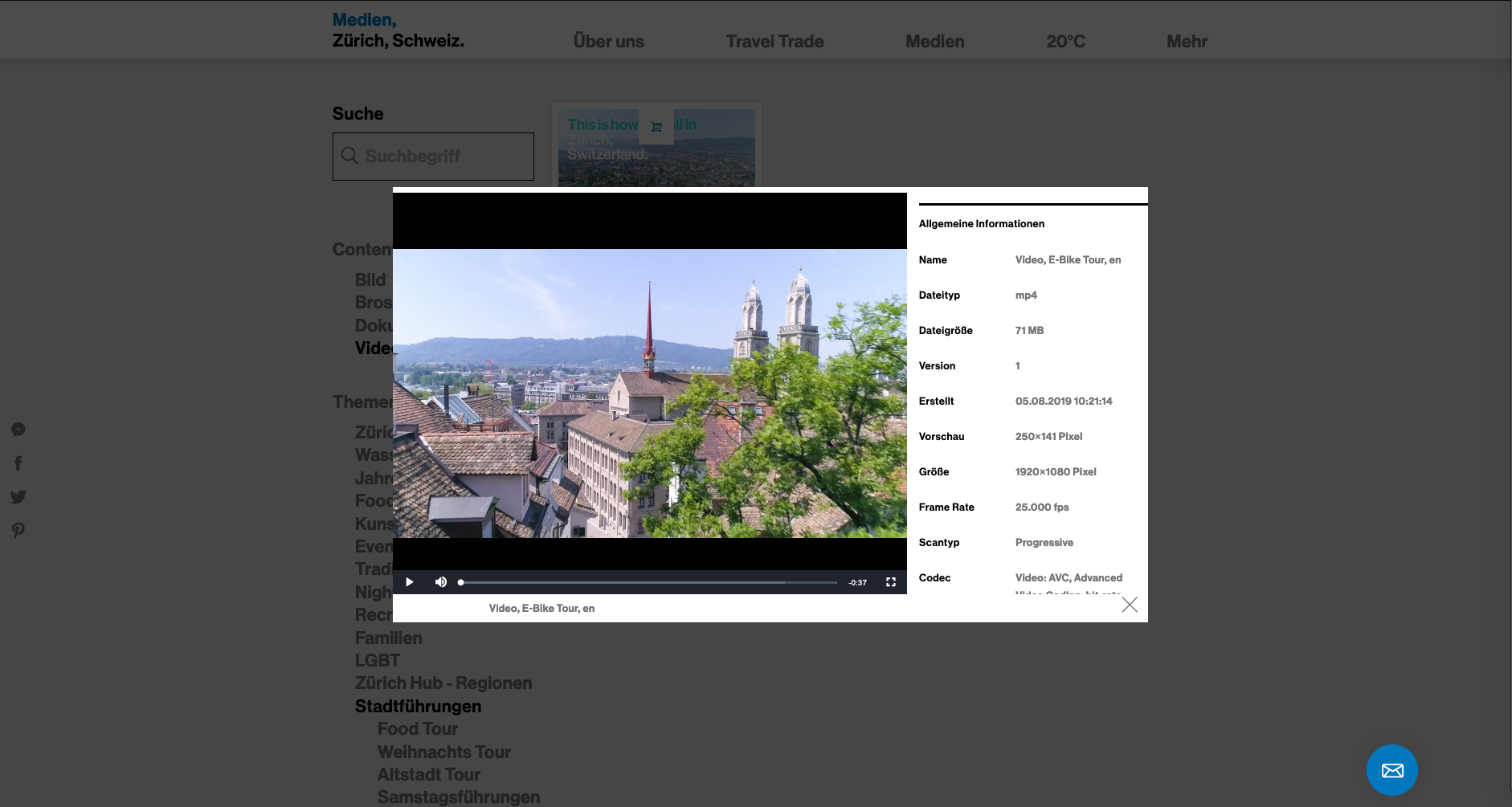Go to Medien, Zürich, Schweiz. home logo
The image size is (1512, 807).
398,31
